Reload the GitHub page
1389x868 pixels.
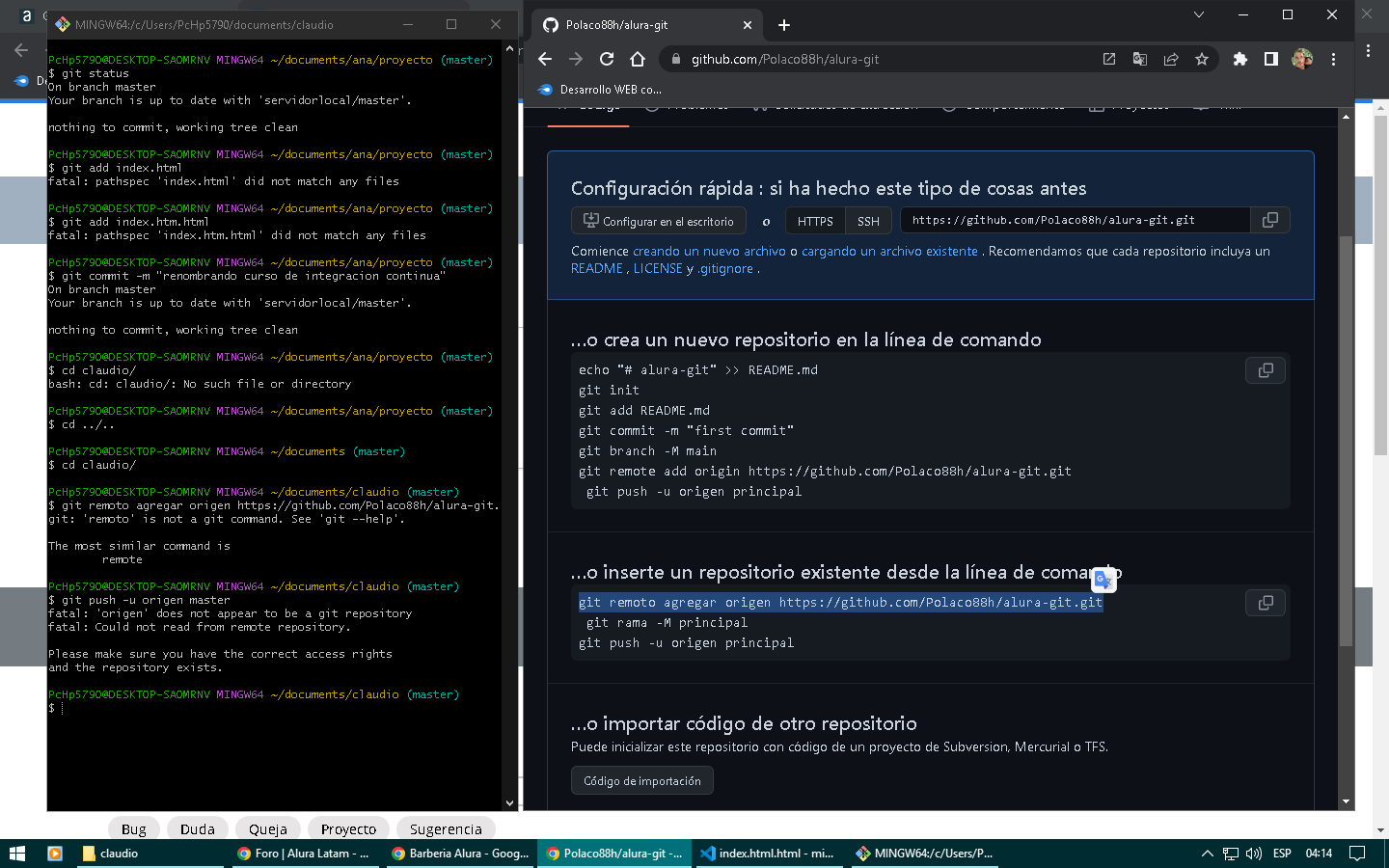click(x=607, y=59)
